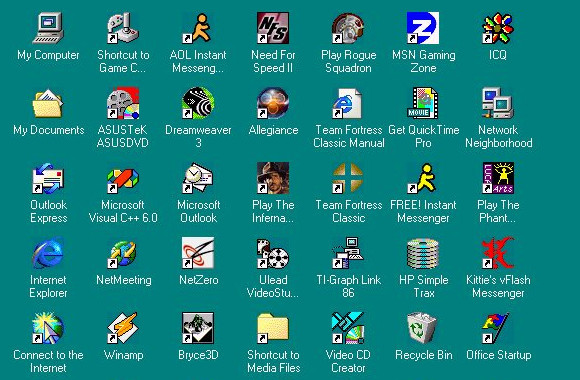Select the Shortcut to Media Files folder
580x380 pixels.
coord(273,328)
